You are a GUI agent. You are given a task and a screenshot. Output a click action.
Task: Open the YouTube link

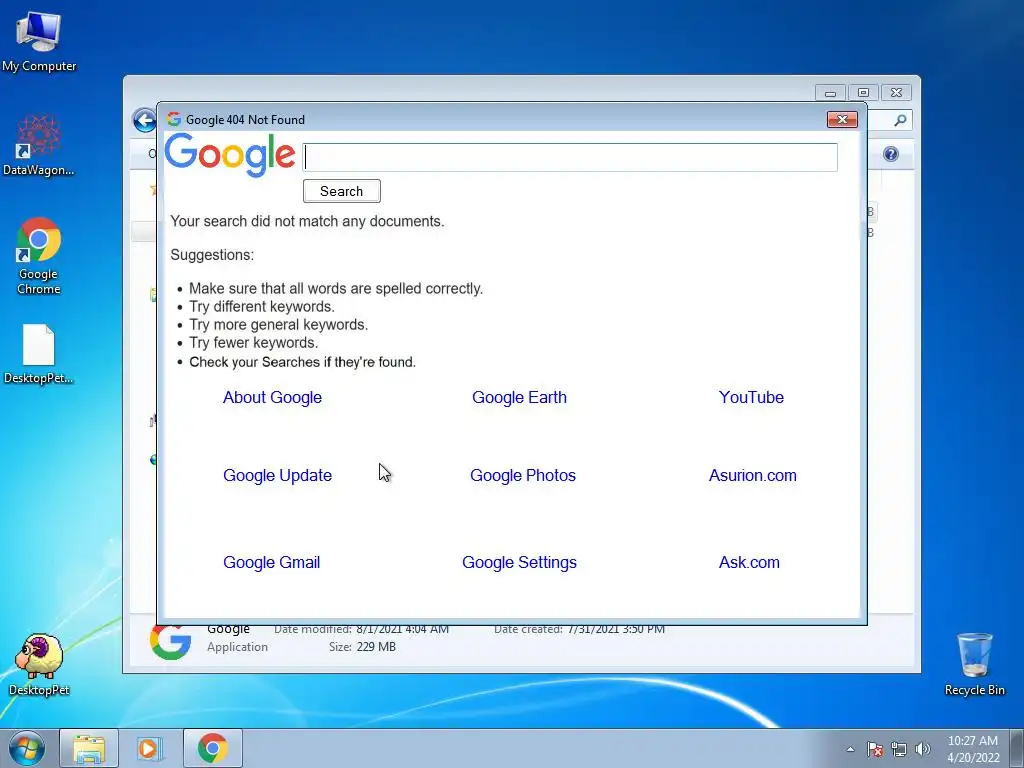751,397
